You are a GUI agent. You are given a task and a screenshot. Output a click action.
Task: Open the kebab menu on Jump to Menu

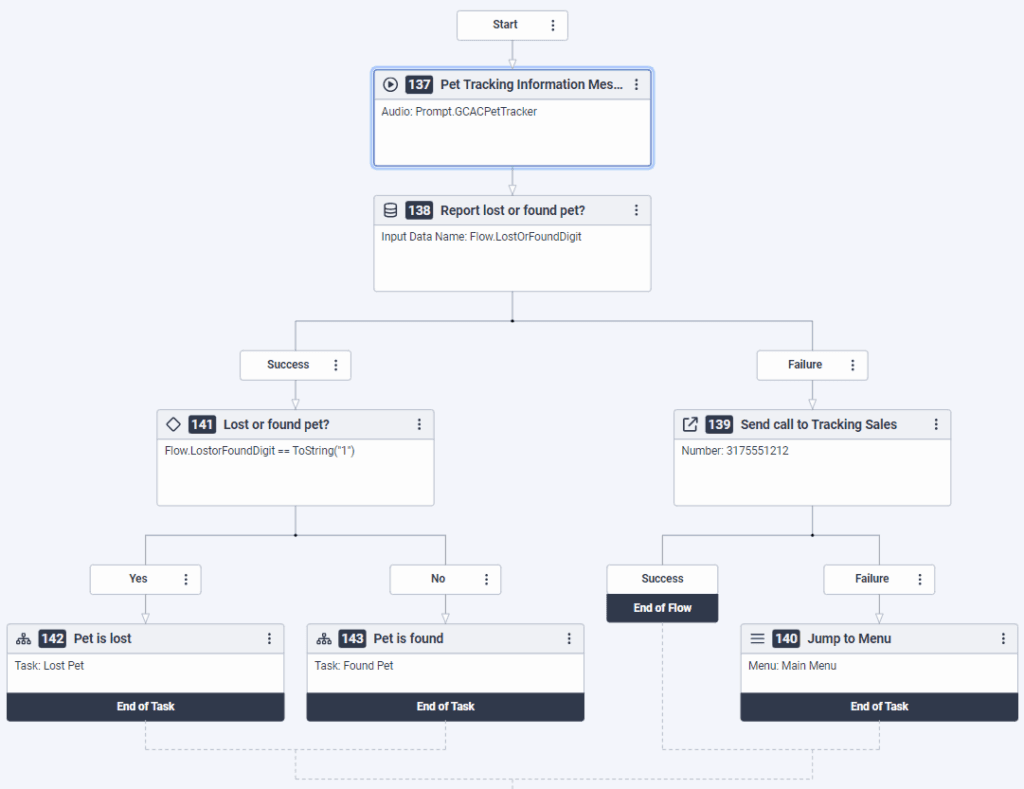pos(1003,638)
